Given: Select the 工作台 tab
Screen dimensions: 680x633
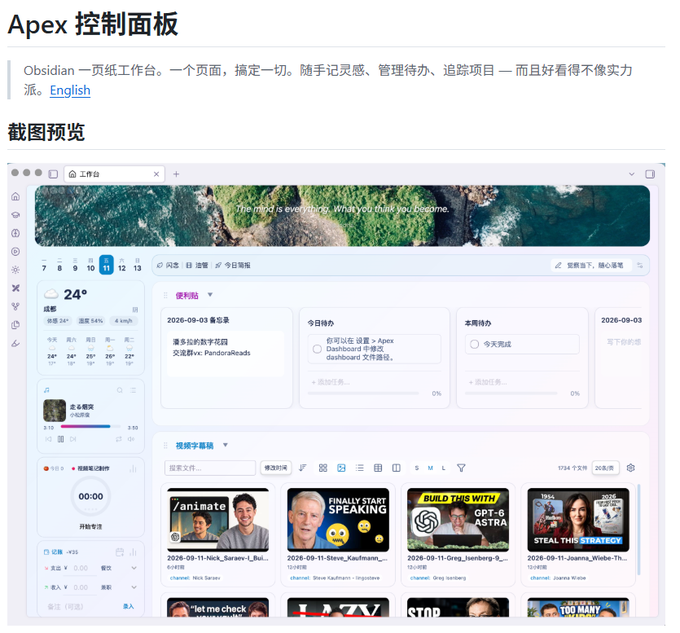Looking at the screenshot, I should 114,174.
